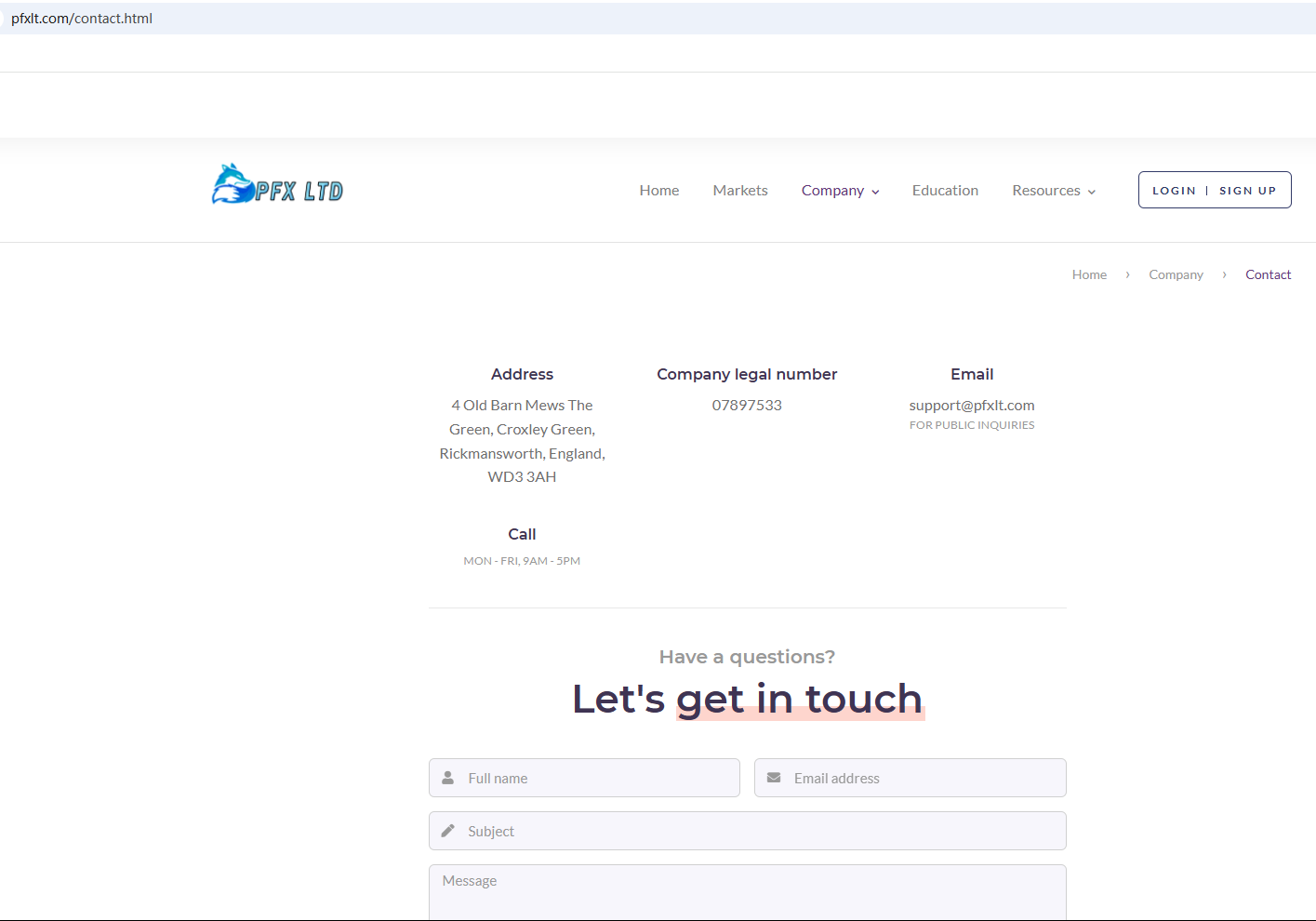Click the person icon in Full name field
This screenshot has height=921, width=1316.
tap(448, 778)
